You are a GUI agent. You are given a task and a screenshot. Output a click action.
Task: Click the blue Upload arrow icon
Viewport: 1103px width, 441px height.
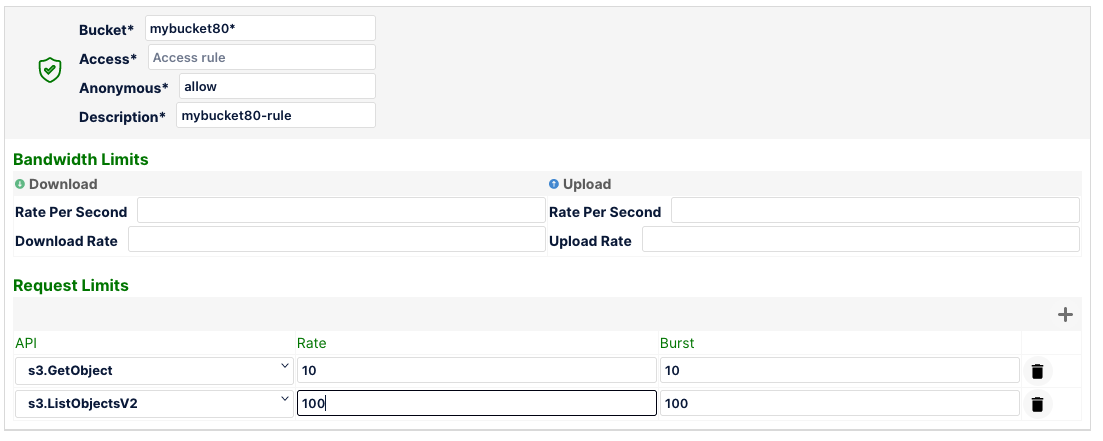[x=554, y=184]
